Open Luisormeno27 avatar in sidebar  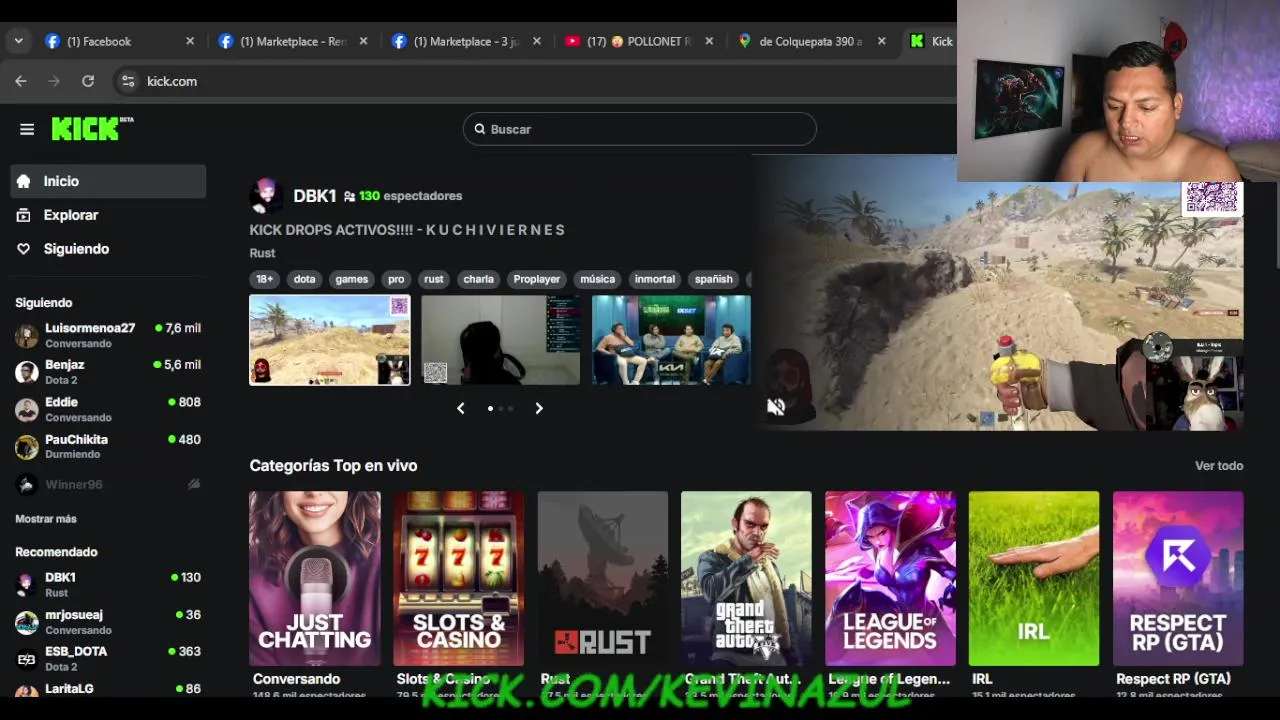[x=27, y=335]
